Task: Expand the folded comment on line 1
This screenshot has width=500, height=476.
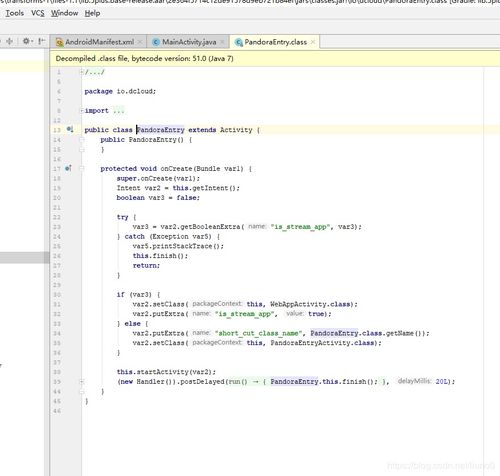Action: (82, 72)
